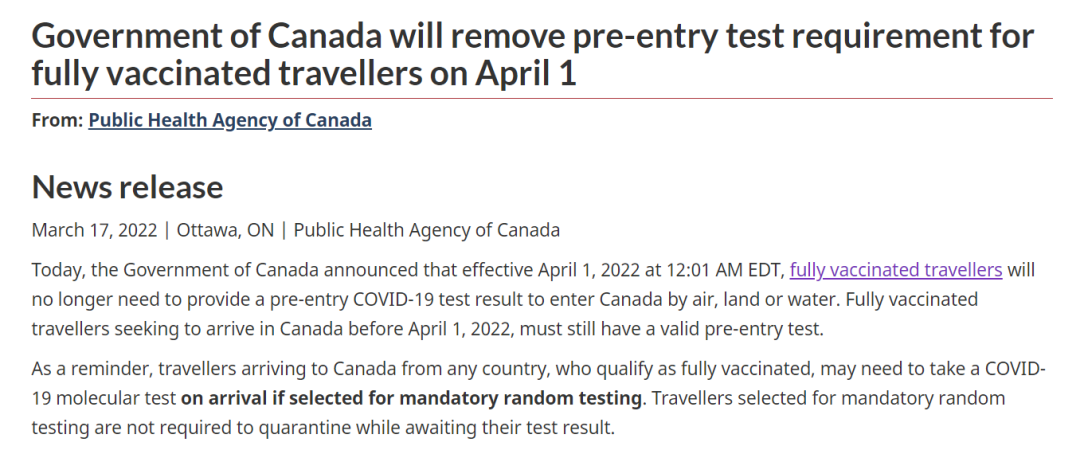Follow the 'fully vaccinated travellers' hyperlink
This screenshot has width=1080, height=450.
895,269
